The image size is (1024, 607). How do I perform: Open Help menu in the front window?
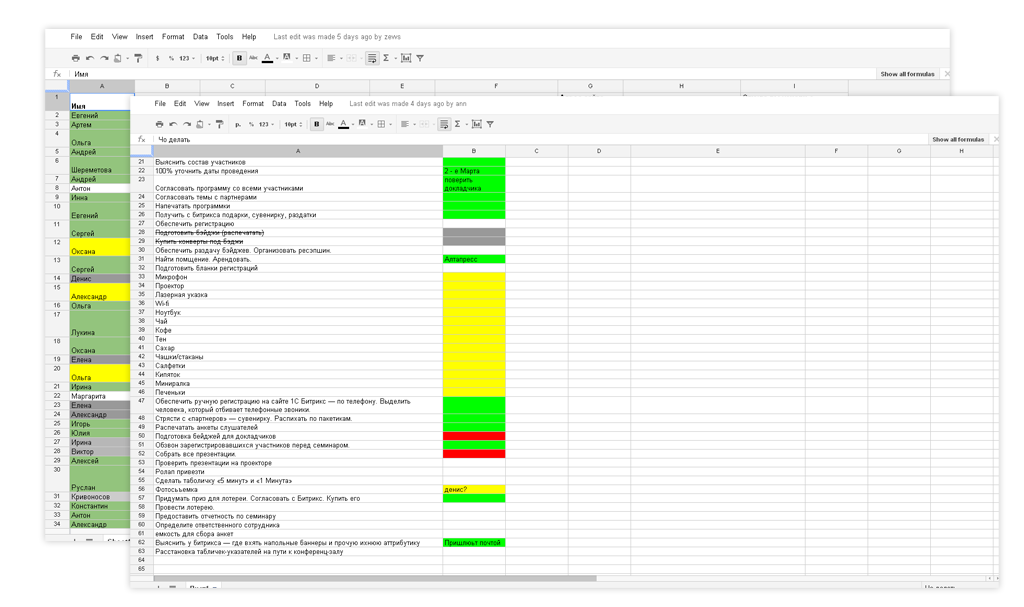[x=326, y=103]
